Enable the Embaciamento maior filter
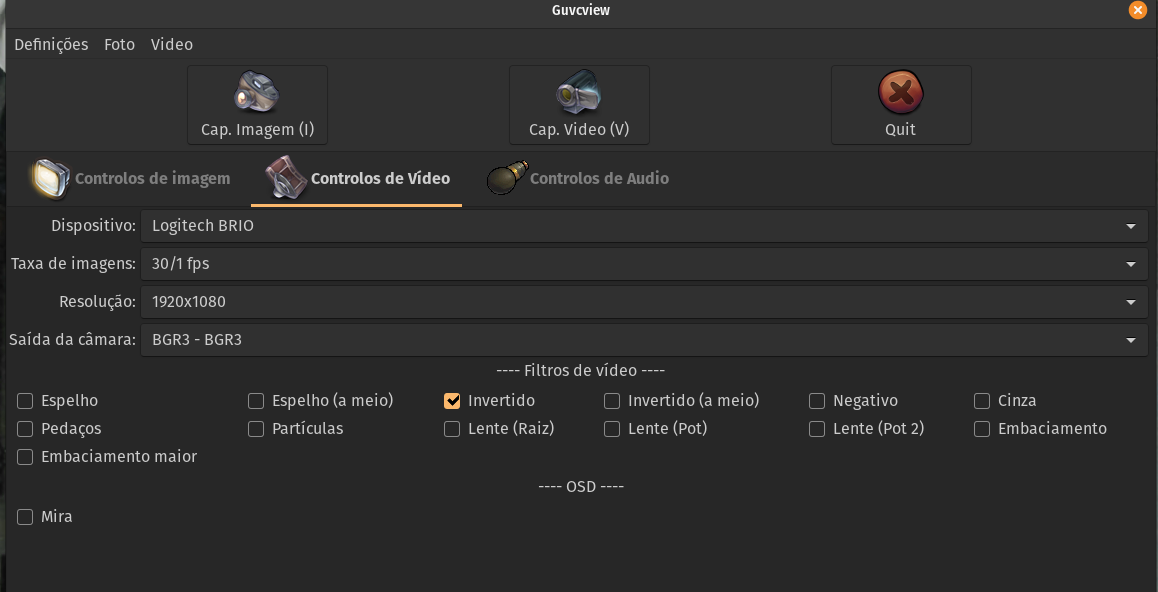The height and width of the screenshot is (592, 1158). 25,457
